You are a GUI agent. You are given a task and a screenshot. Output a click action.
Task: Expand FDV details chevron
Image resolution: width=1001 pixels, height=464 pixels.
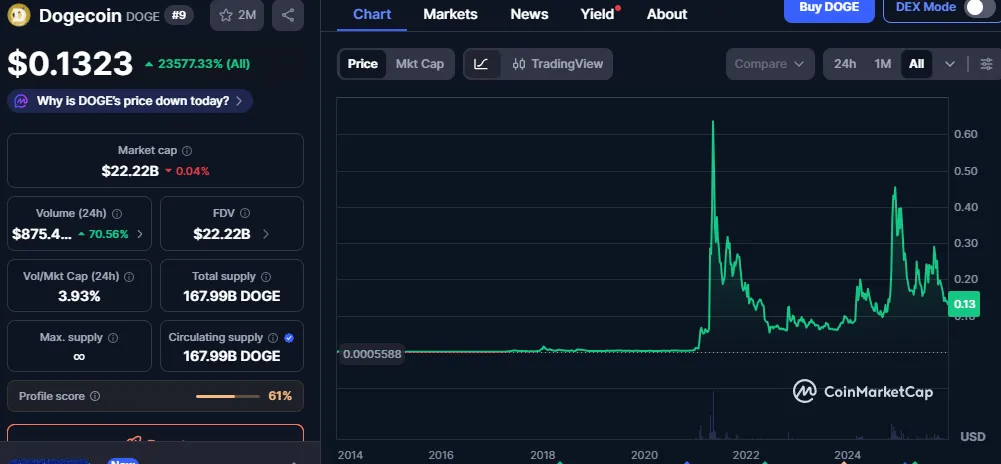click(x=266, y=234)
